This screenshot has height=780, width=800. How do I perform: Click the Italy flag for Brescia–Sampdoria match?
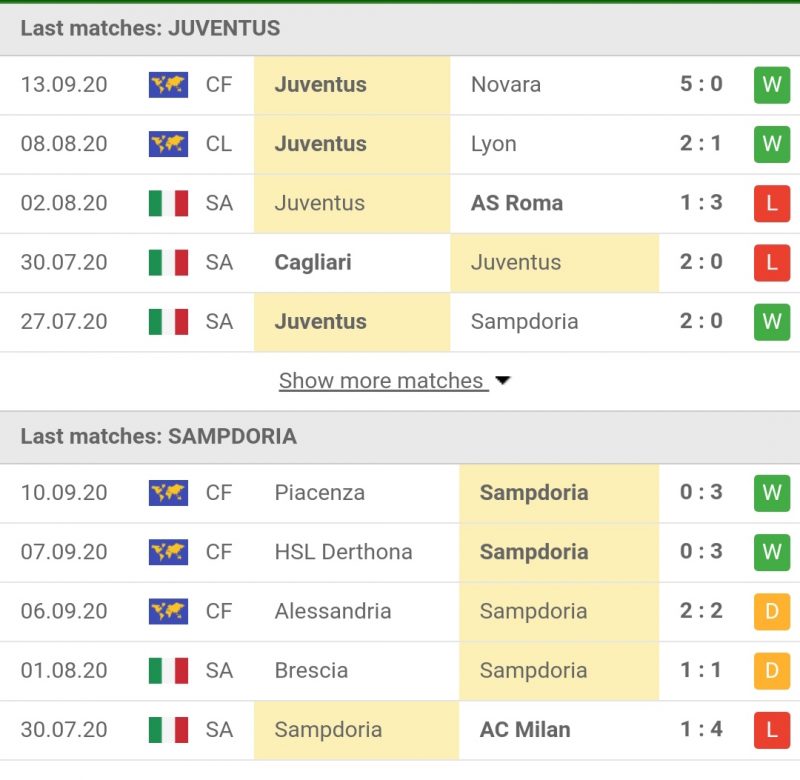(168, 670)
